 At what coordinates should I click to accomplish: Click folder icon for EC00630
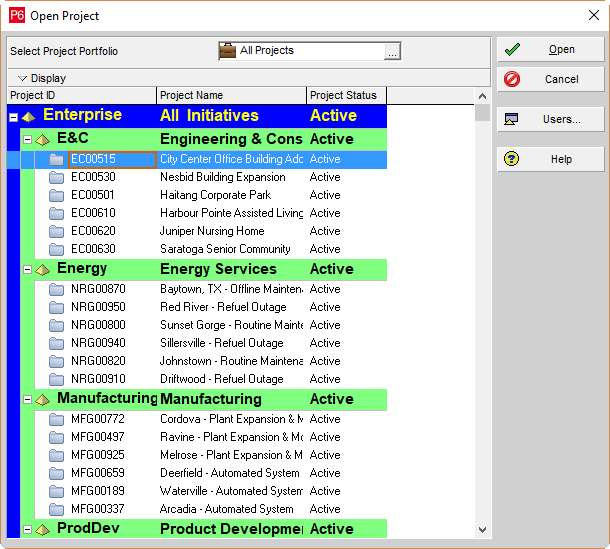coord(56,249)
